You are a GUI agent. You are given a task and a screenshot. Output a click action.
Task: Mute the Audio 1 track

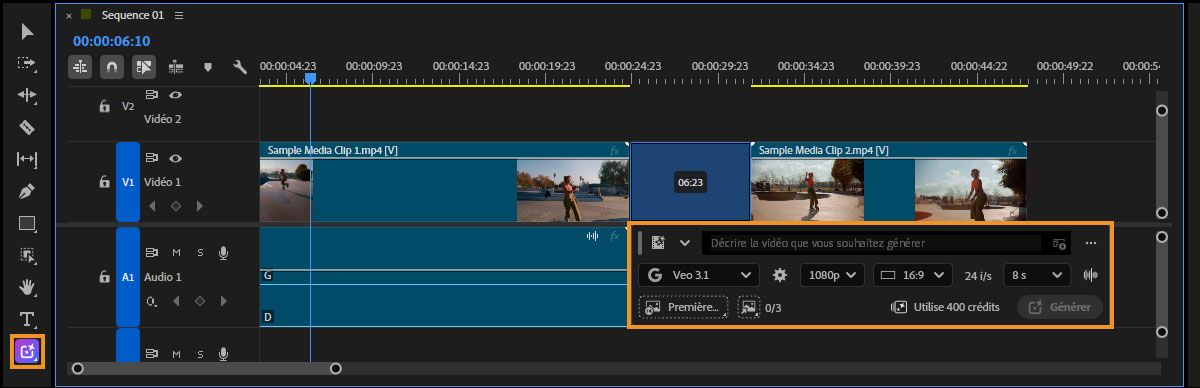tap(176, 252)
